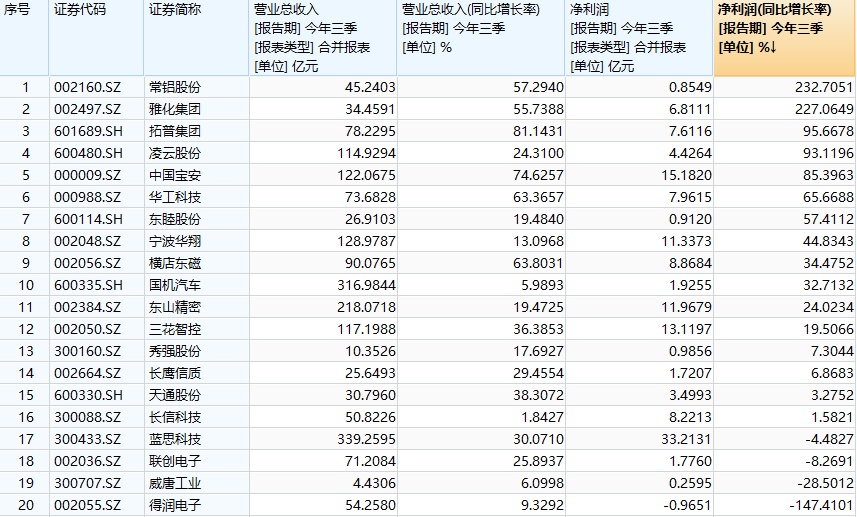
Task: Click the 营业总收入 column header
Action: [323, 38]
